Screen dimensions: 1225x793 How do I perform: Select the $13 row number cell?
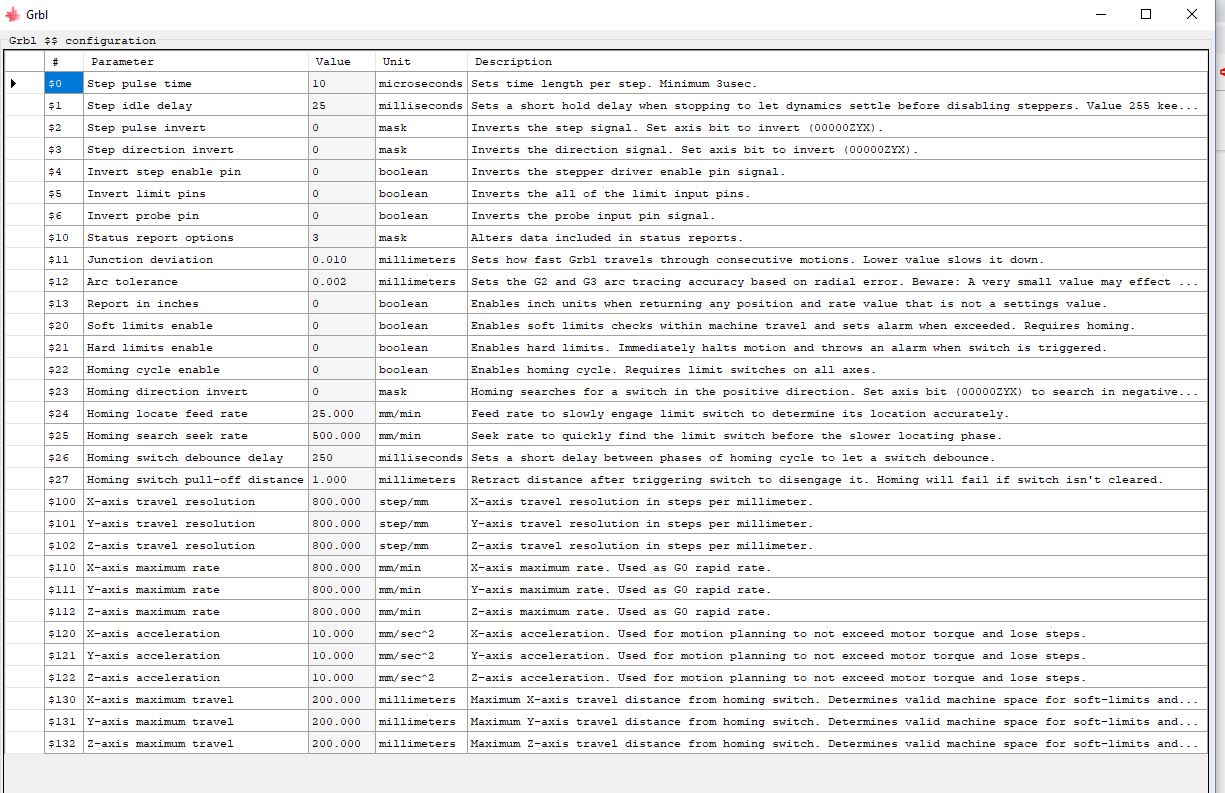point(64,304)
